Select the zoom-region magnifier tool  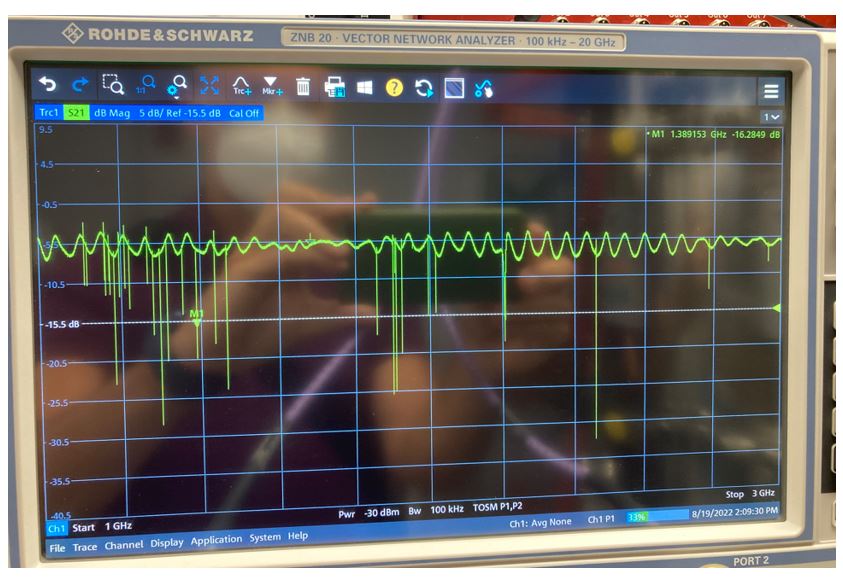(x=112, y=87)
